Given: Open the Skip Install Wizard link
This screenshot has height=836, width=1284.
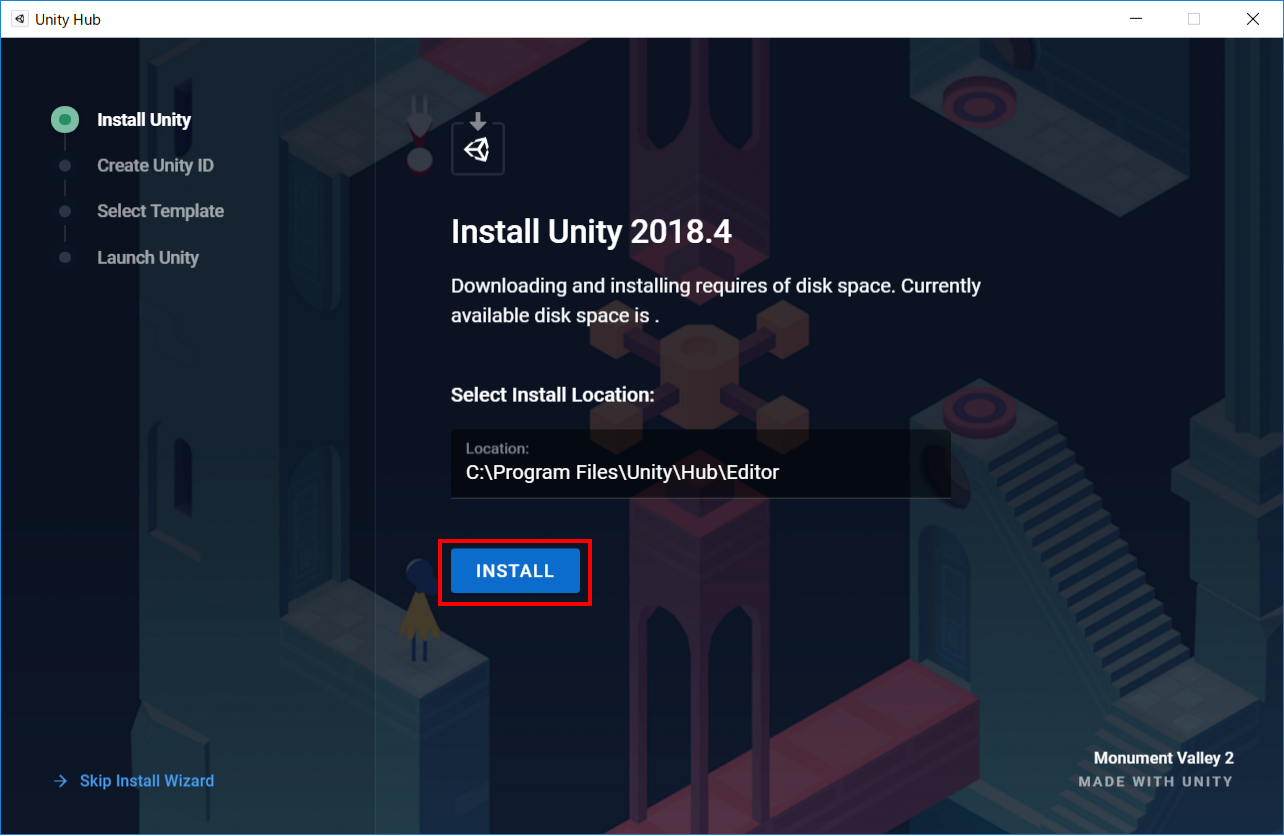Looking at the screenshot, I should tap(147, 781).
